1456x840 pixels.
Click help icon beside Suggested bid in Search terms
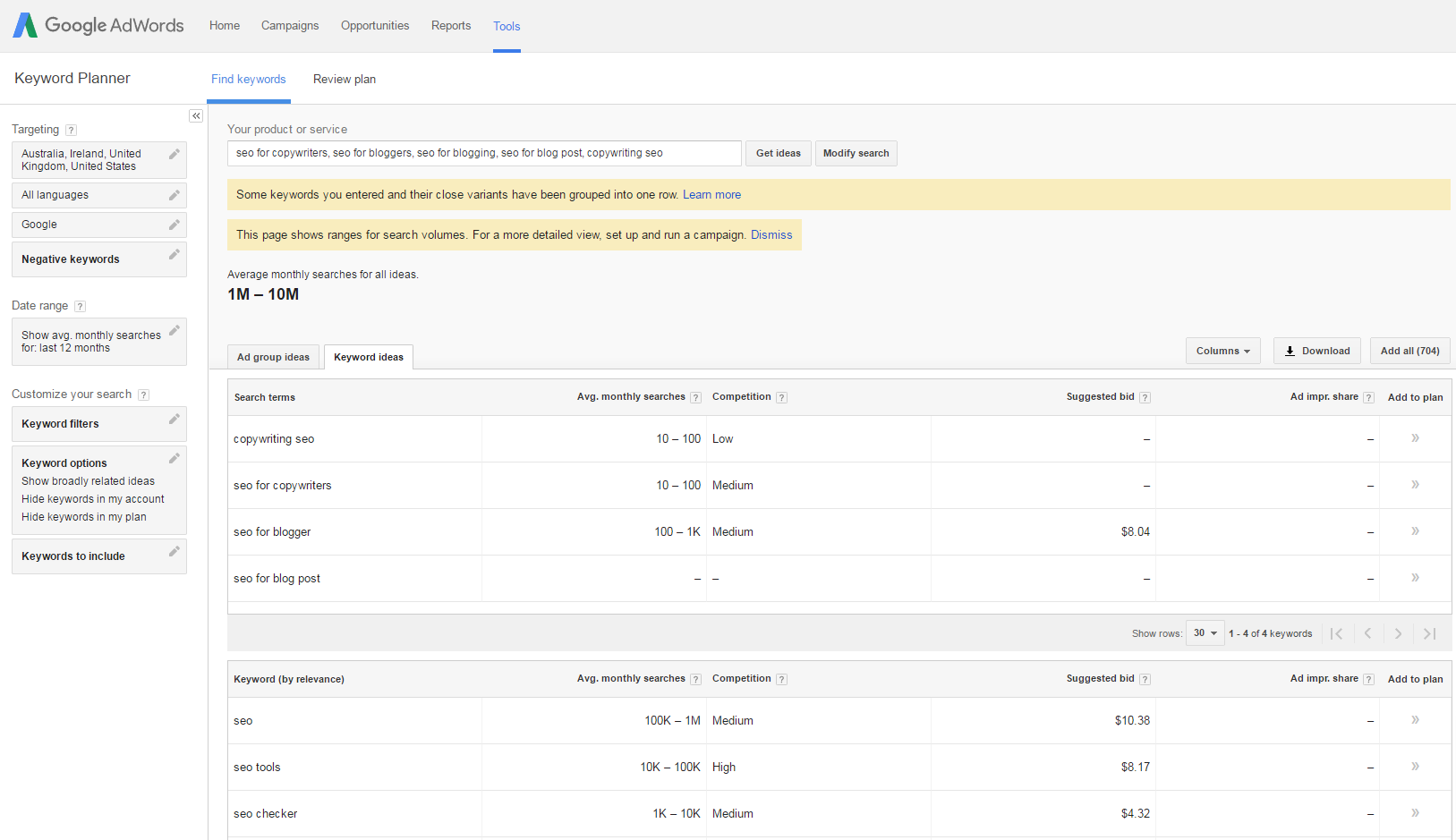[x=1145, y=398]
